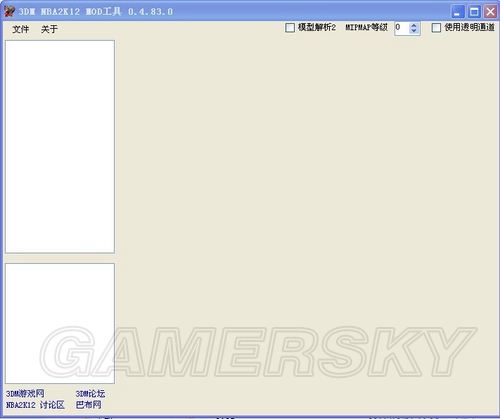Maximize the NBA2K12 MOD tool window
The image size is (500, 419).
pos(474,12)
